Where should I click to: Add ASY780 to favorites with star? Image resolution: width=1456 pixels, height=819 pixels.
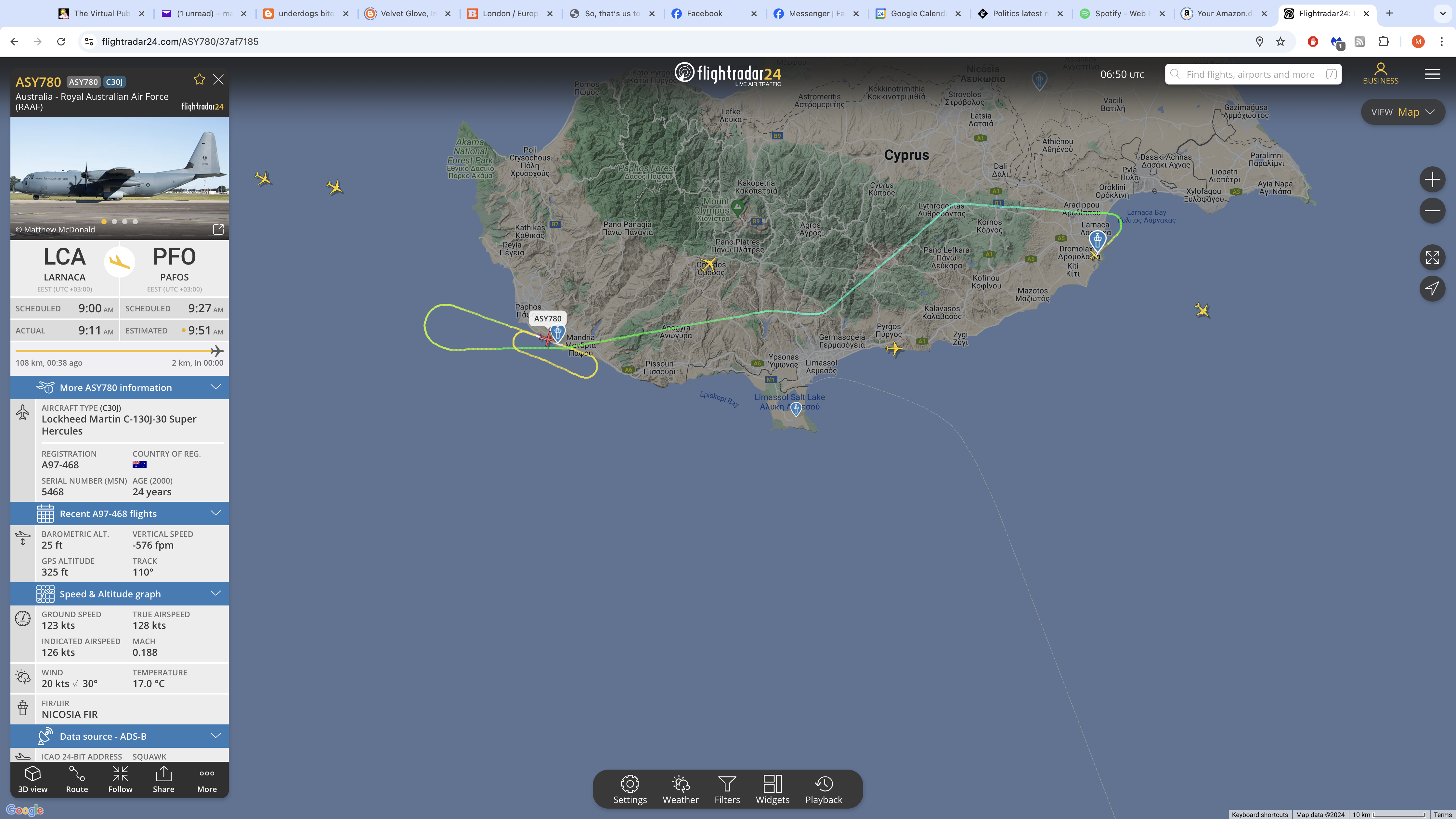click(x=199, y=79)
